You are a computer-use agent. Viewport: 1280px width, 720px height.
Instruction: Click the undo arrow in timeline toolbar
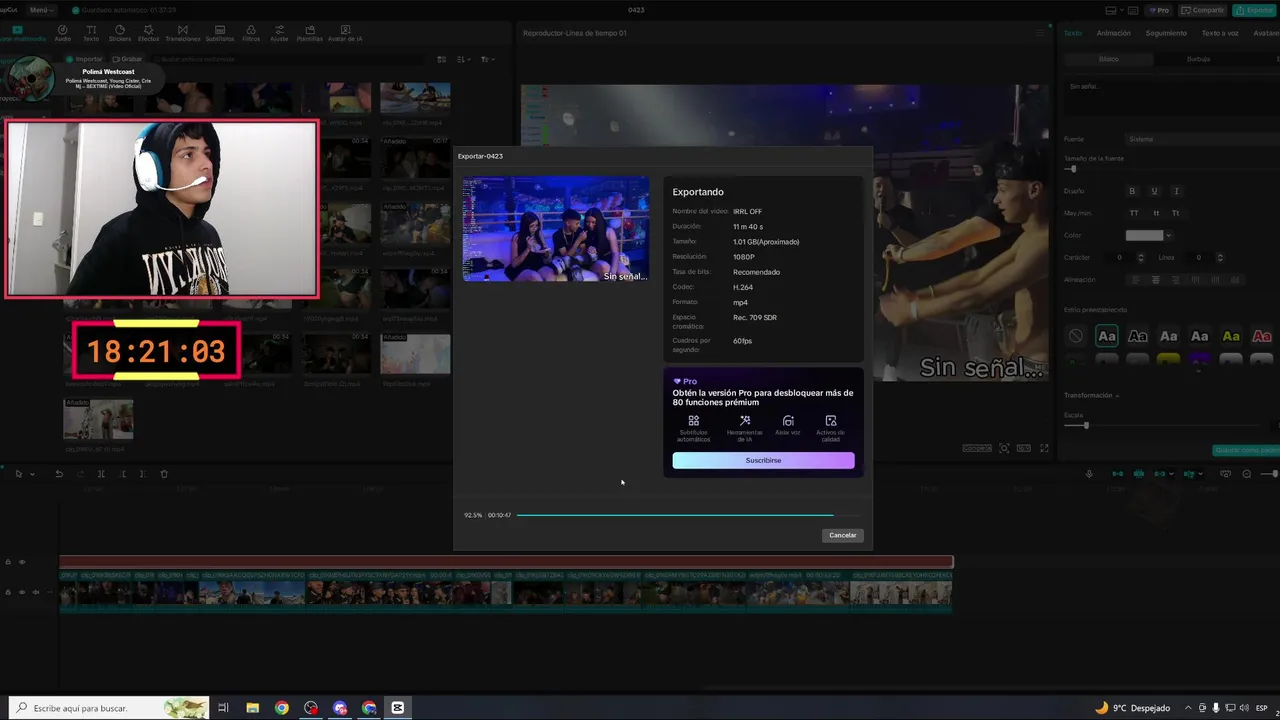coord(59,474)
